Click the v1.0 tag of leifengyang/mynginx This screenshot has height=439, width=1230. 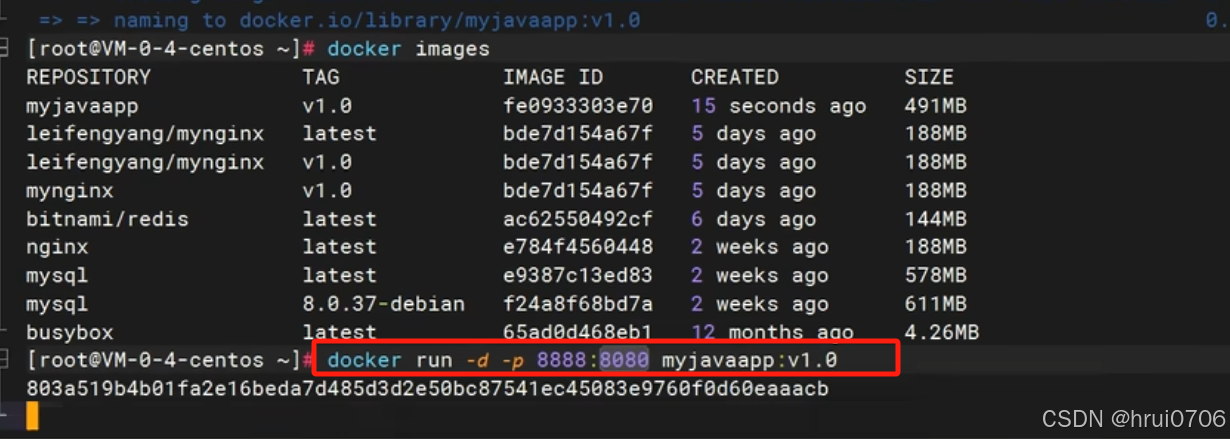[327, 162]
